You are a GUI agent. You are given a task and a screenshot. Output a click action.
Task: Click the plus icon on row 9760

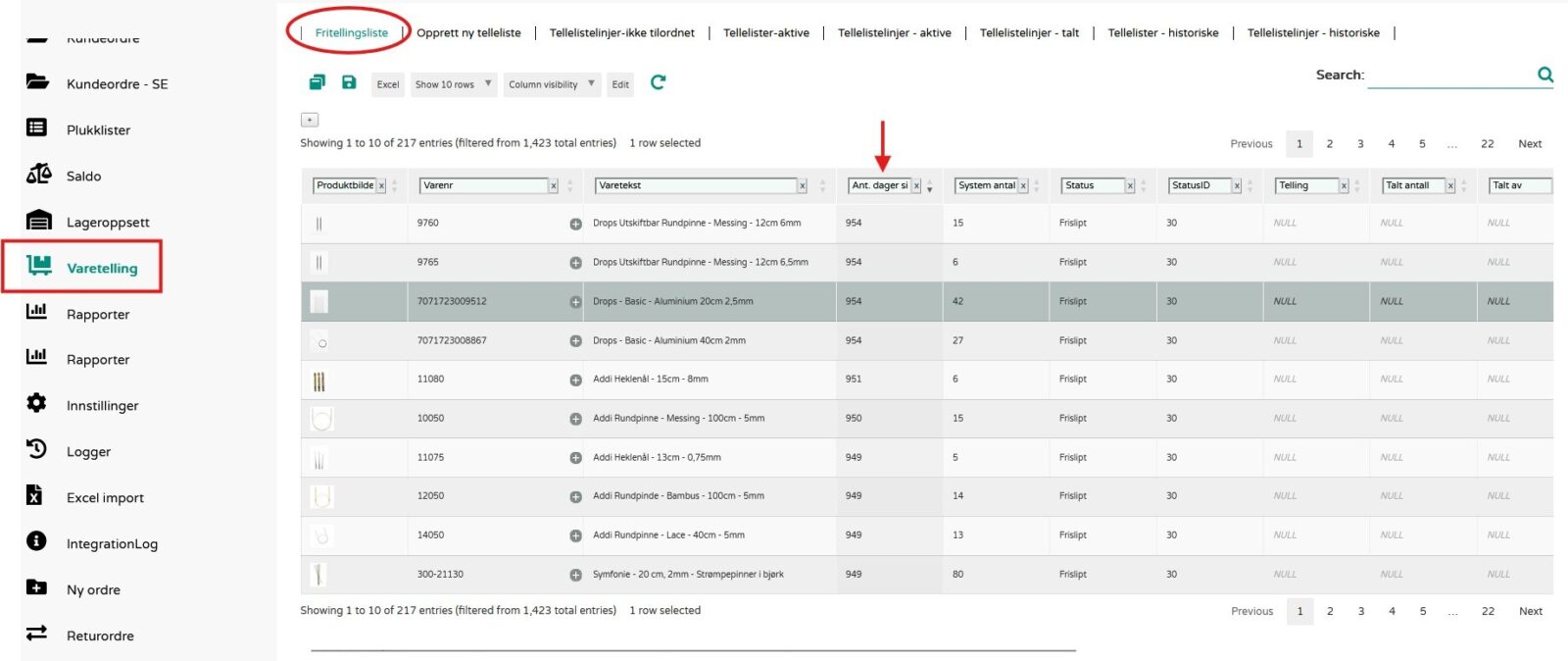click(x=575, y=224)
